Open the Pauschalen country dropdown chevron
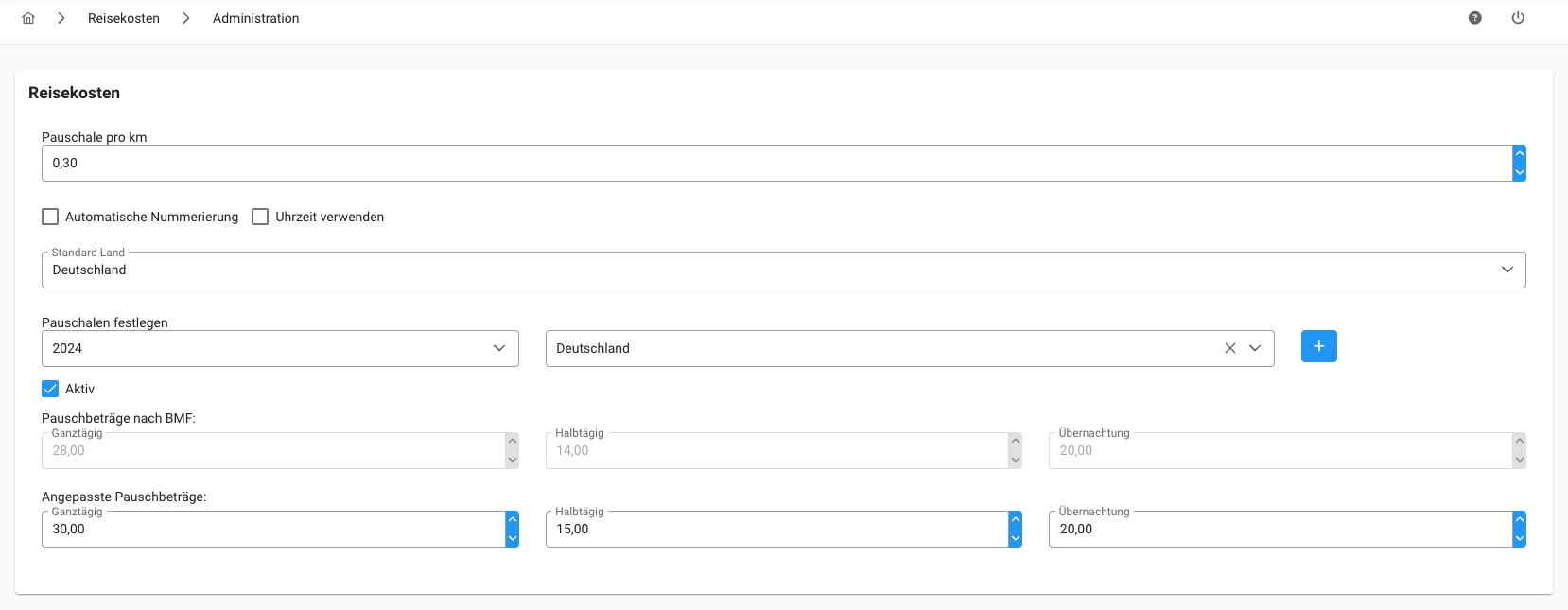1568x610 pixels. click(1255, 348)
